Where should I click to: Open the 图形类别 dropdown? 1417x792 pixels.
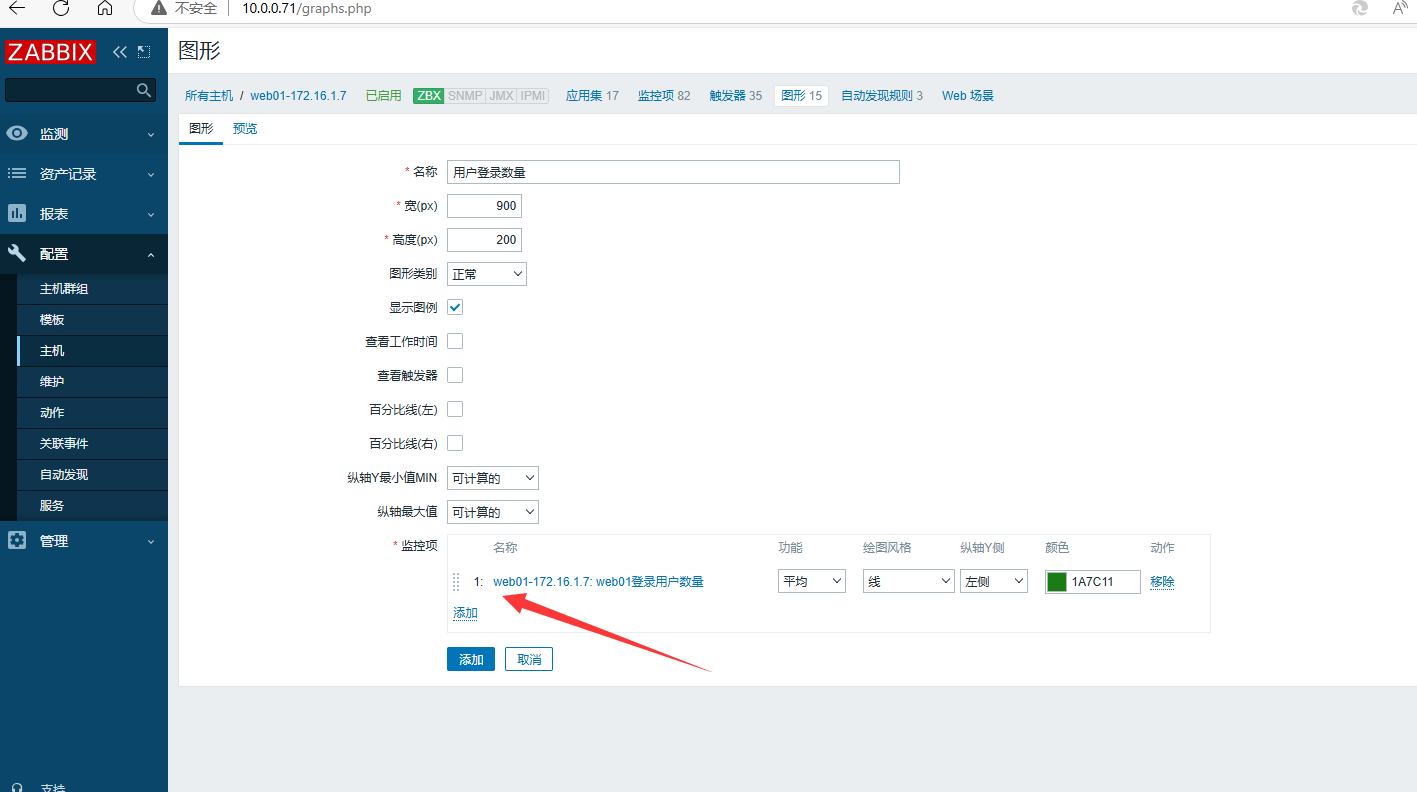[x=487, y=274]
